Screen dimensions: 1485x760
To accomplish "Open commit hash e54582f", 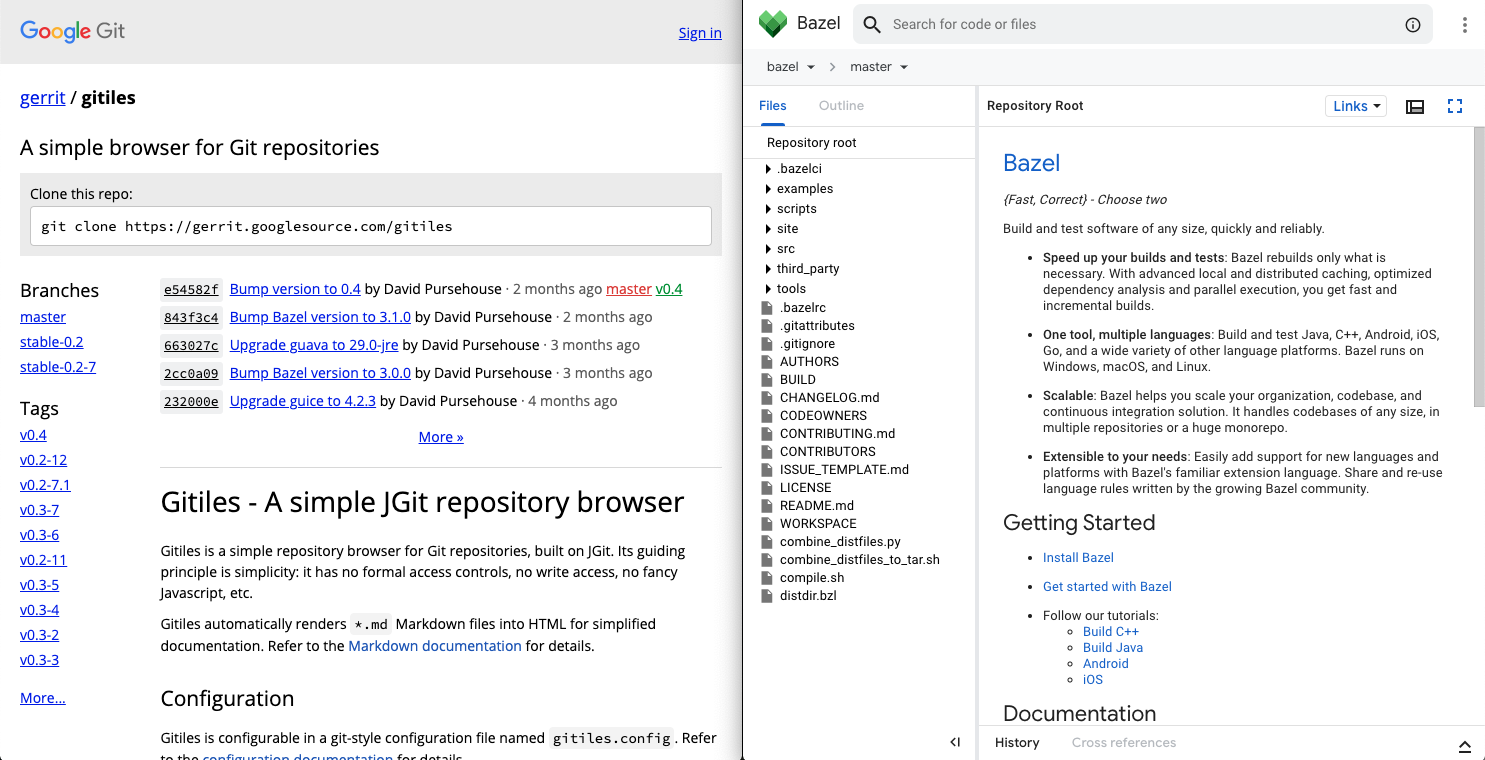I will pyautogui.click(x=191, y=289).
